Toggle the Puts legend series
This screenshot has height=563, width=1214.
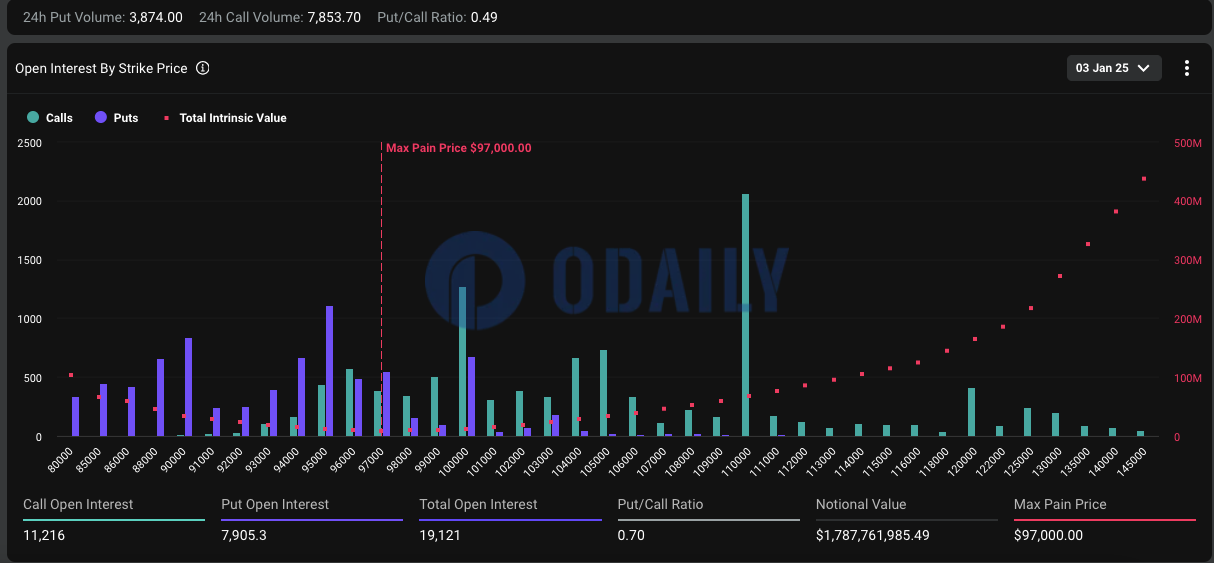[117, 118]
